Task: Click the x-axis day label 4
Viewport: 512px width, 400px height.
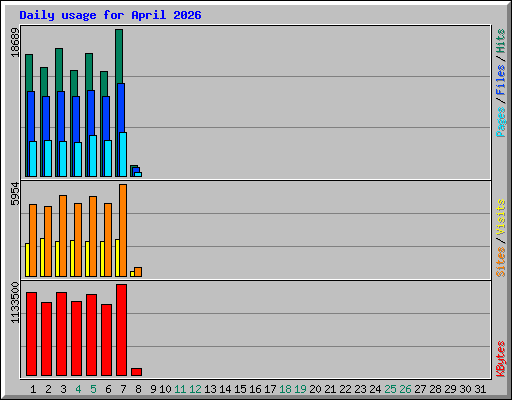Action: coord(78,389)
